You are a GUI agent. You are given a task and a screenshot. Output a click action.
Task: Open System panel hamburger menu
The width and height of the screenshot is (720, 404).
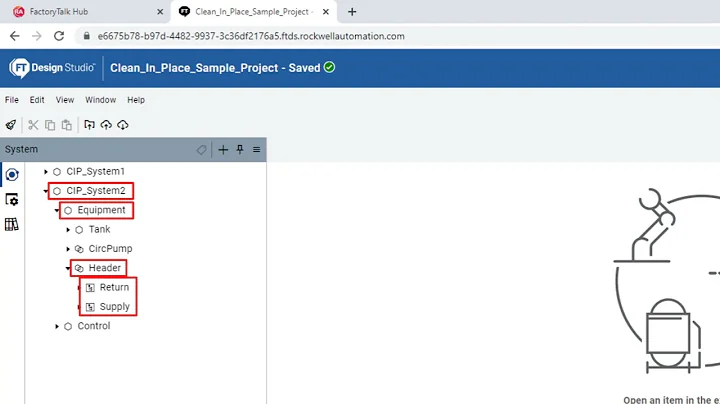pyautogui.click(x=257, y=150)
